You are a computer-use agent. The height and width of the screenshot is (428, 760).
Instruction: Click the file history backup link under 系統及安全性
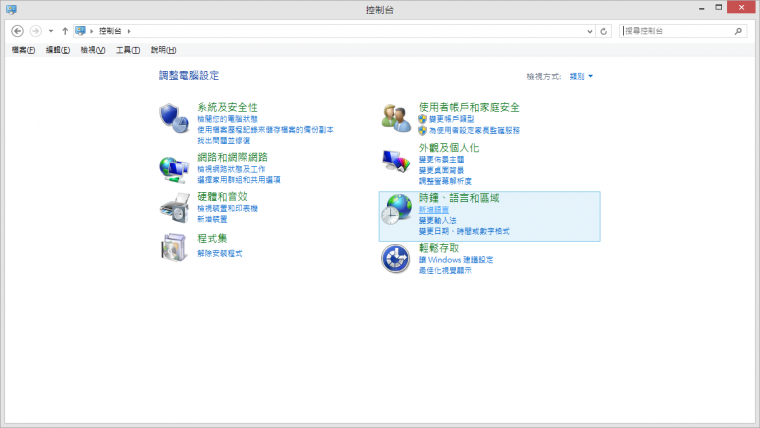coord(265,130)
